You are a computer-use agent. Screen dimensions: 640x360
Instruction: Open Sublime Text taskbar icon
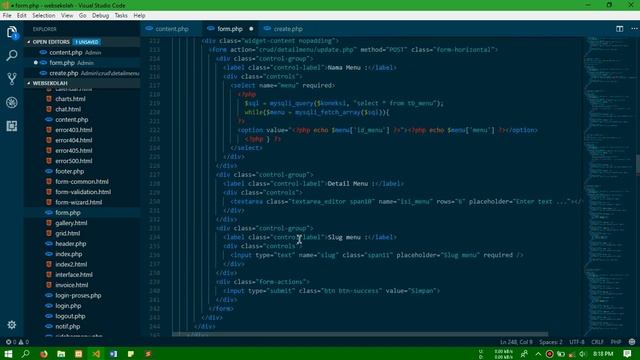(x=148, y=353)
